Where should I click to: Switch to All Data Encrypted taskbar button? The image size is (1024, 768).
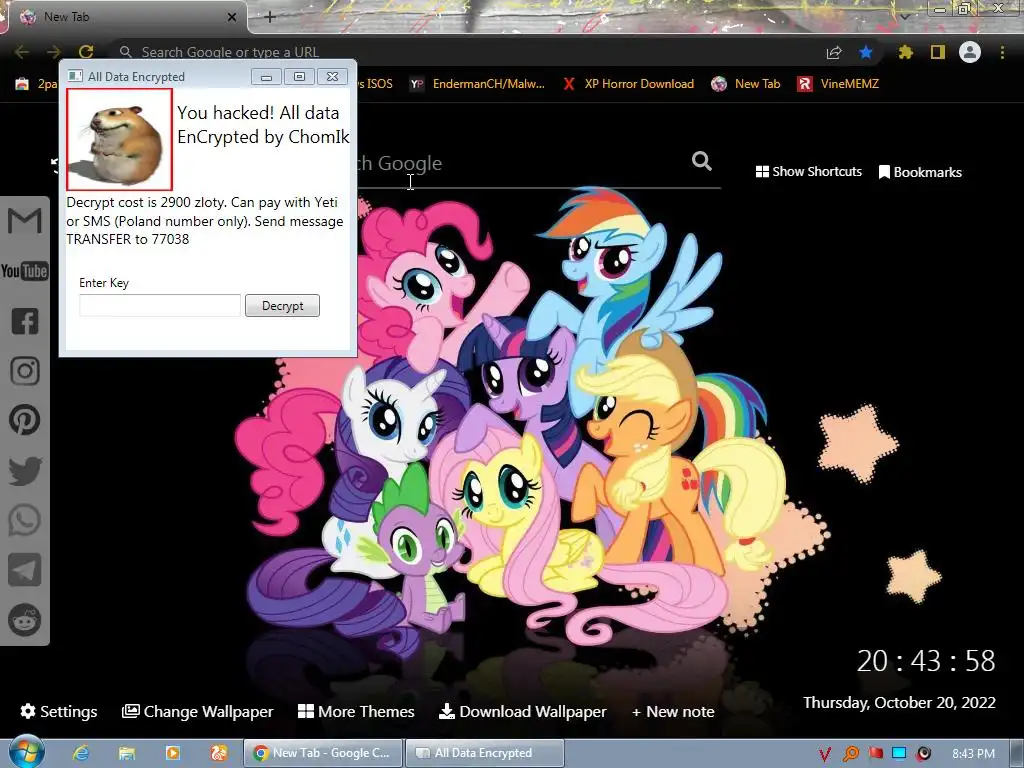[x=485, y=753]
